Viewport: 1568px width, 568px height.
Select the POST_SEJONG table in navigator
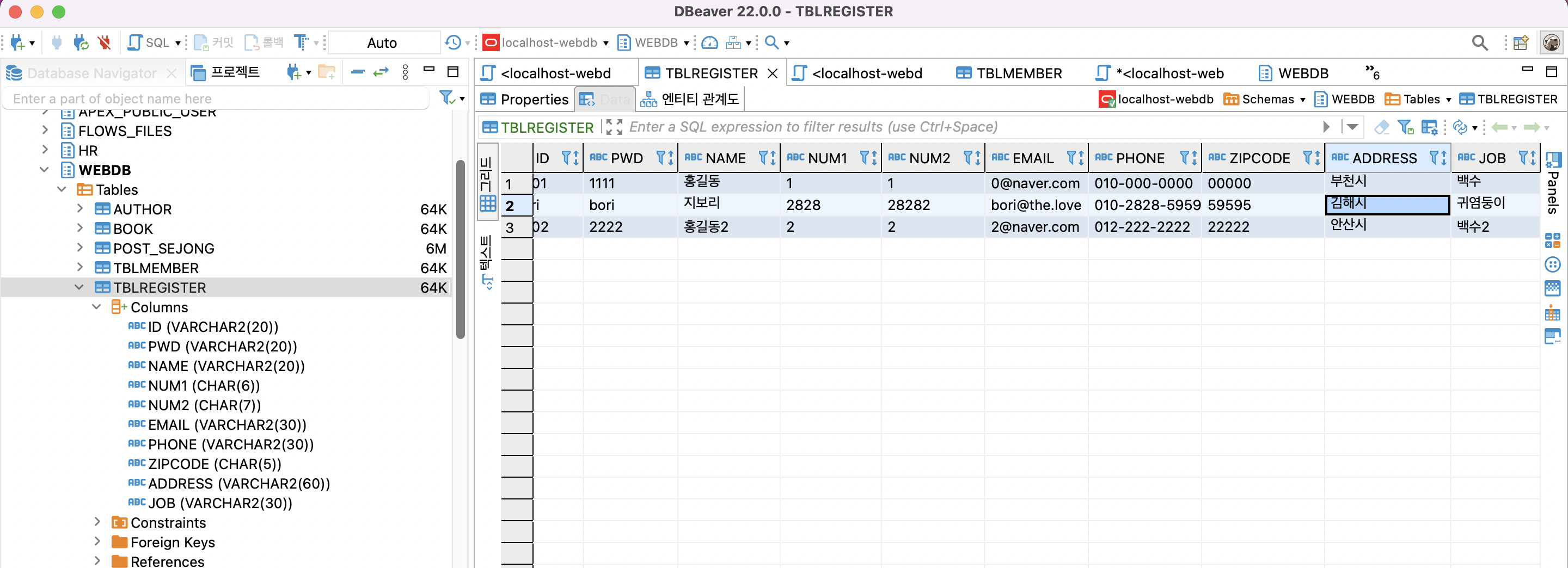click(163, 248)
